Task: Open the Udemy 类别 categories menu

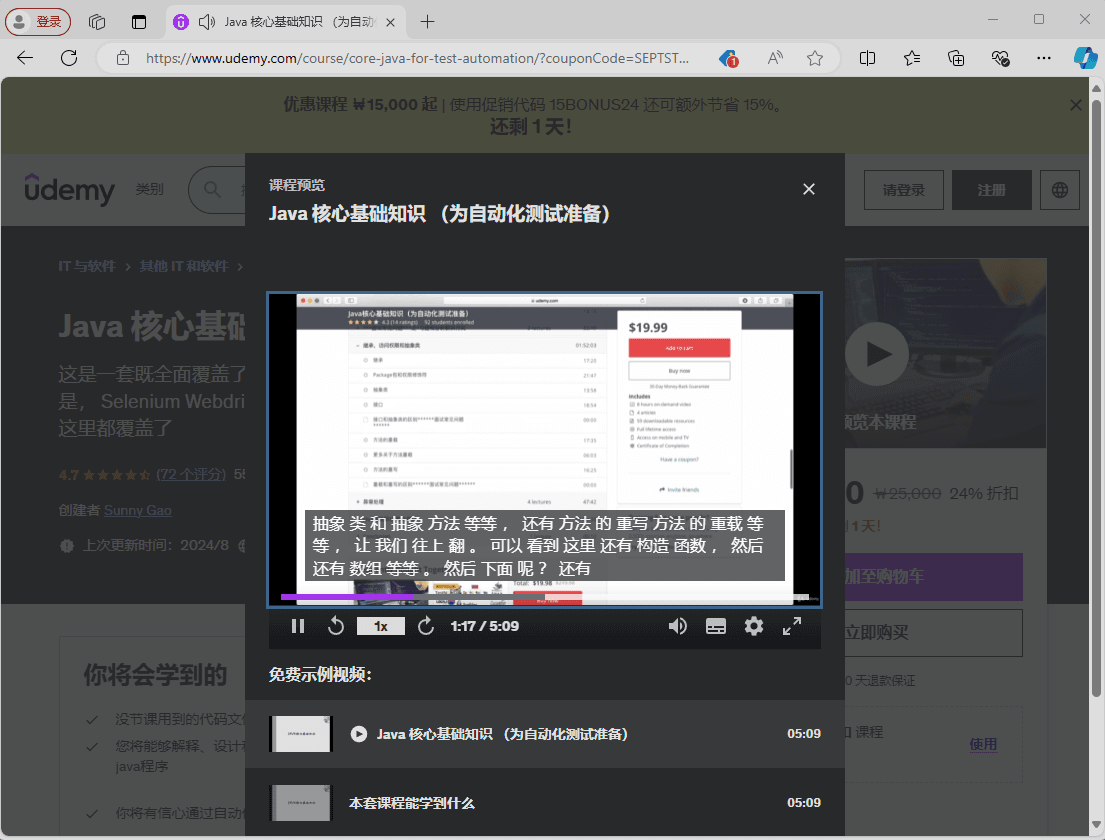Action: point(150,190)
